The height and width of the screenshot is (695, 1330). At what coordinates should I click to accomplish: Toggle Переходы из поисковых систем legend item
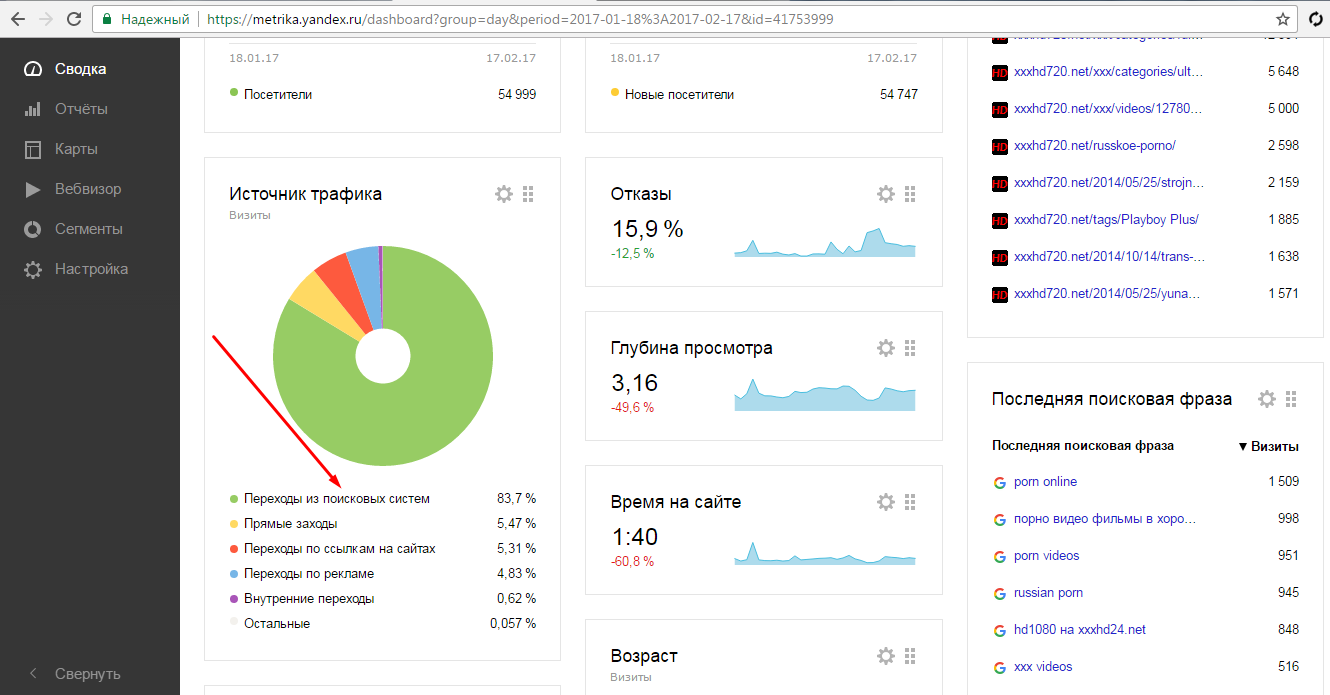point(336,498)
